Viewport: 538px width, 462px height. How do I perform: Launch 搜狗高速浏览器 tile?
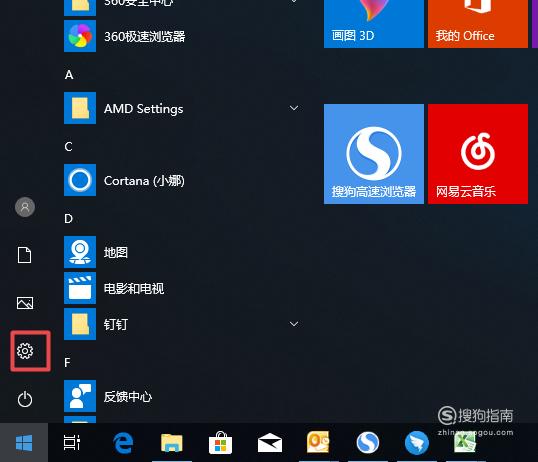tap(374, 154)
